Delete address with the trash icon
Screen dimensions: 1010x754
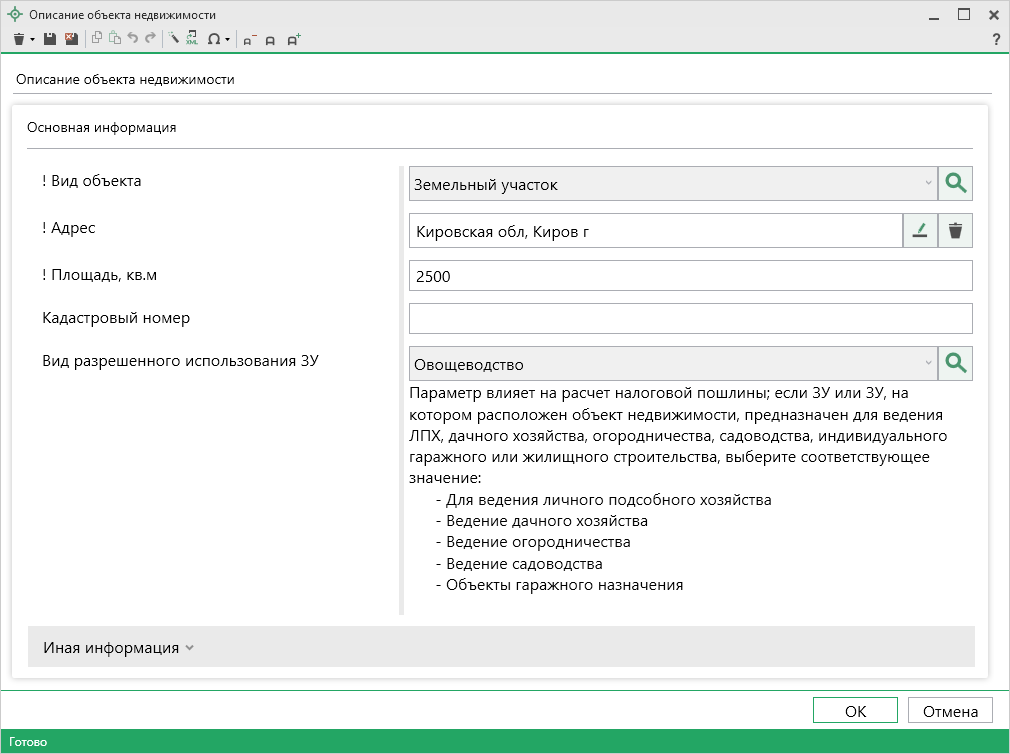pos(955,231)
